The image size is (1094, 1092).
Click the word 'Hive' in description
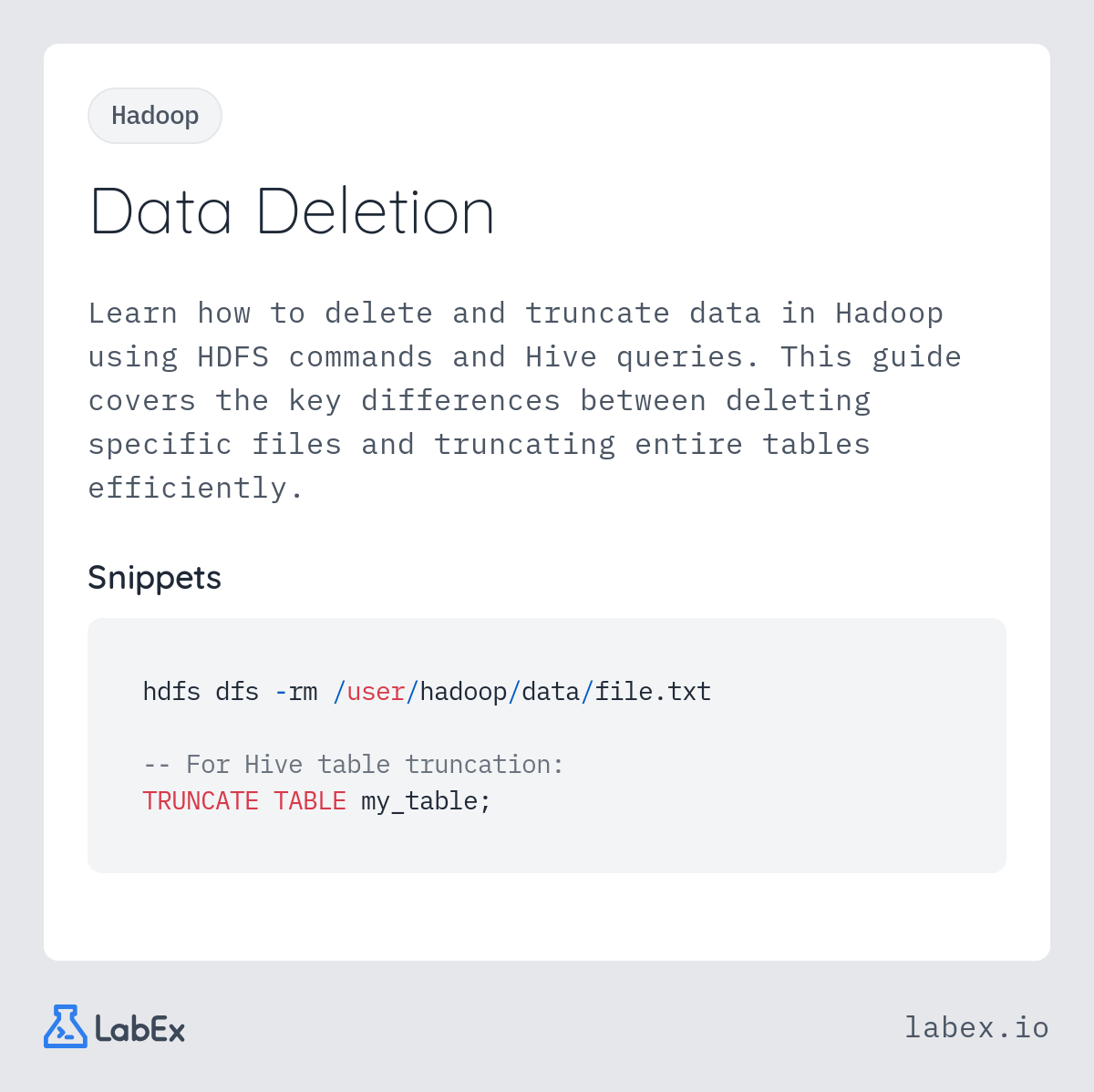[561, 357]
